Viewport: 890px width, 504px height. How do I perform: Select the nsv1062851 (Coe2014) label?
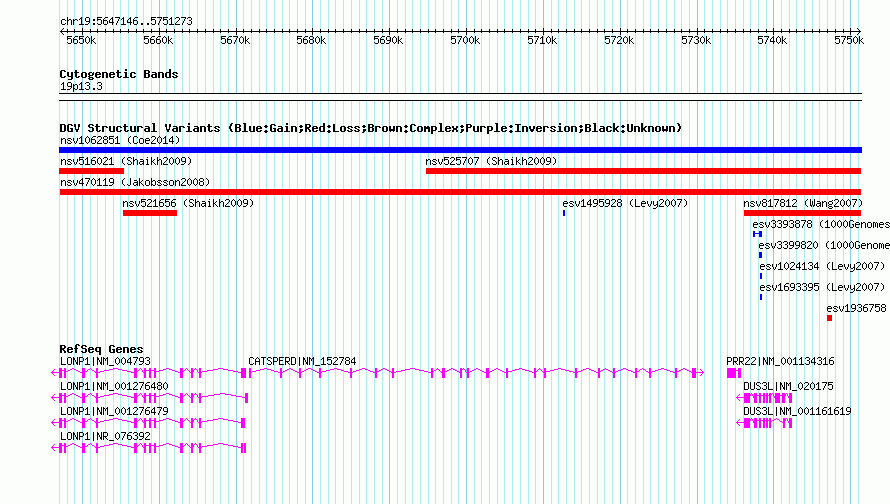[x=120, y=140]
